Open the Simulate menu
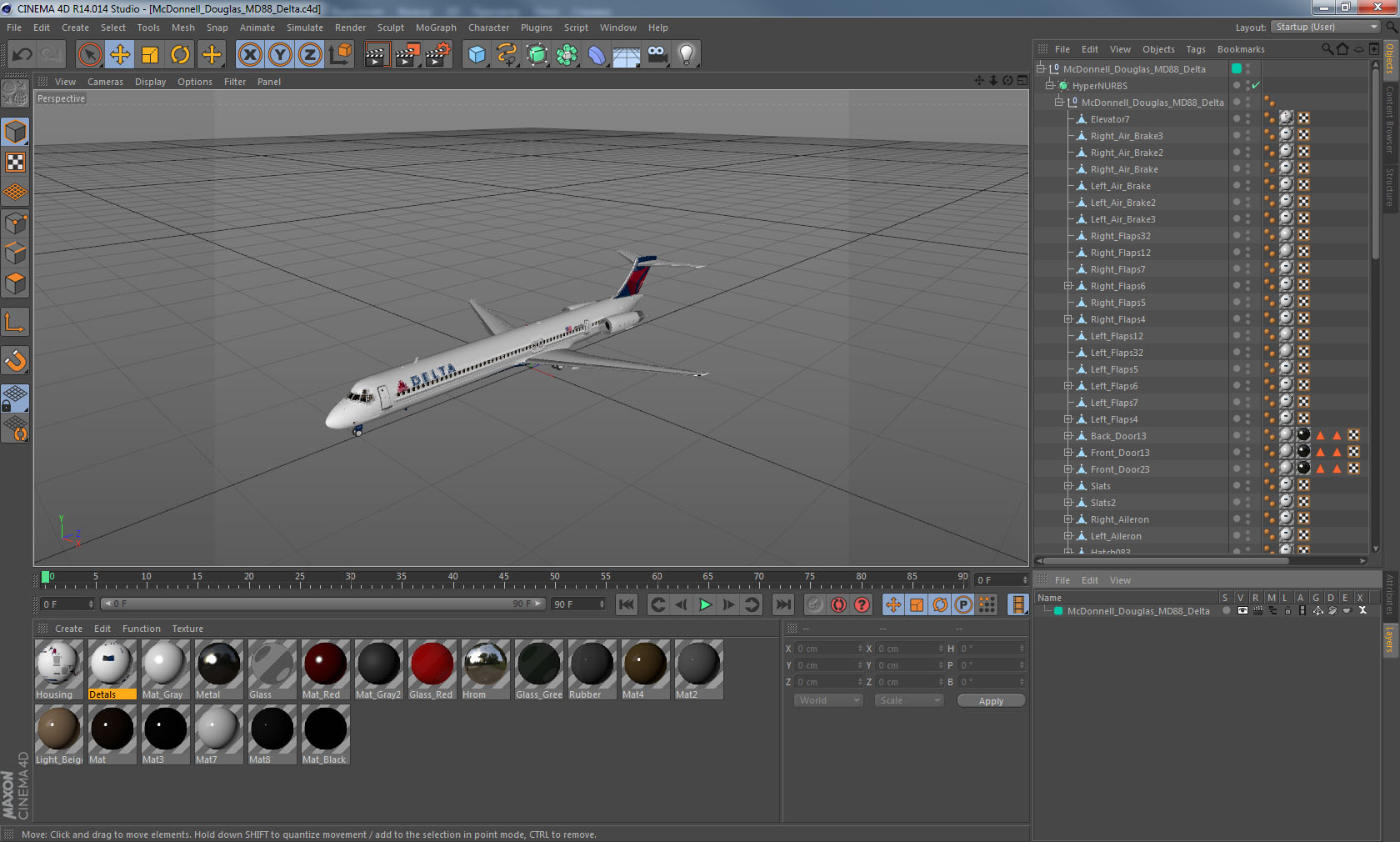The image size is (1400, 842). point(305,28)
